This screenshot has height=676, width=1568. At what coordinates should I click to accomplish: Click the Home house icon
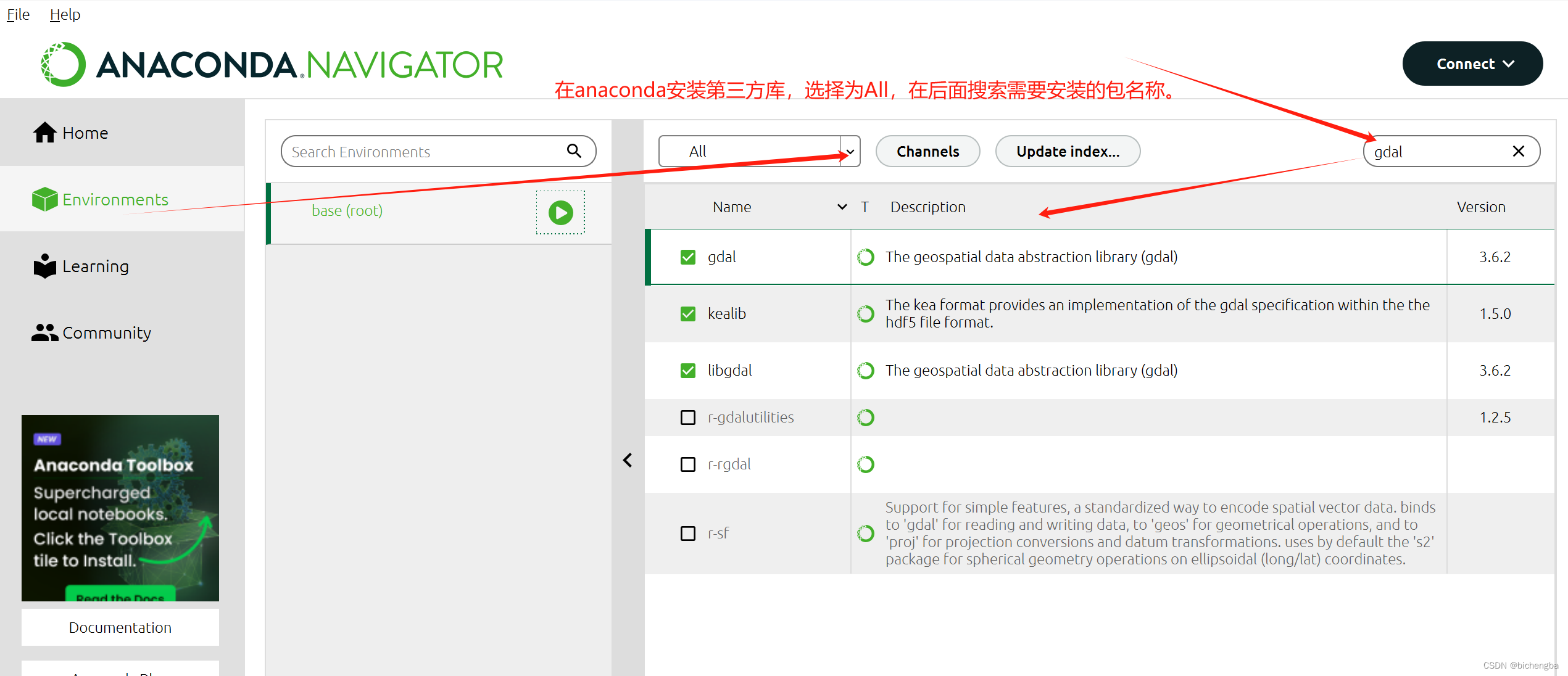pos(44,133)
